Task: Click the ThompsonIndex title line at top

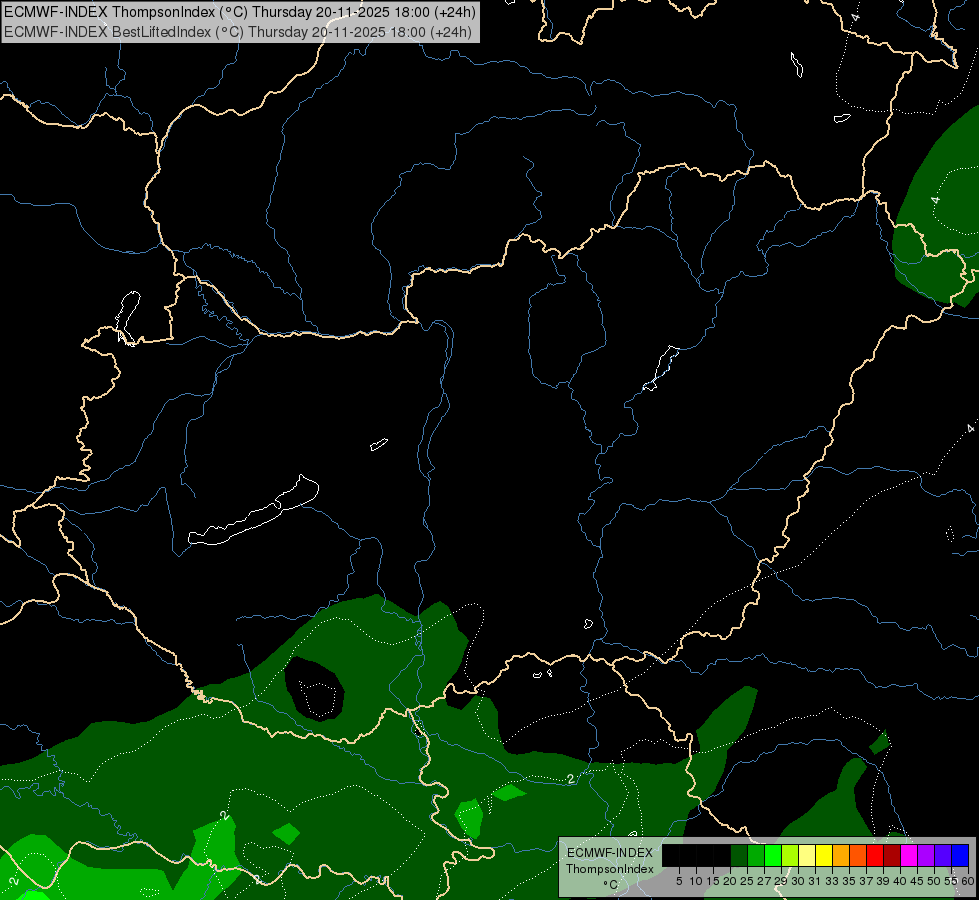Action: tap(240, 11)
